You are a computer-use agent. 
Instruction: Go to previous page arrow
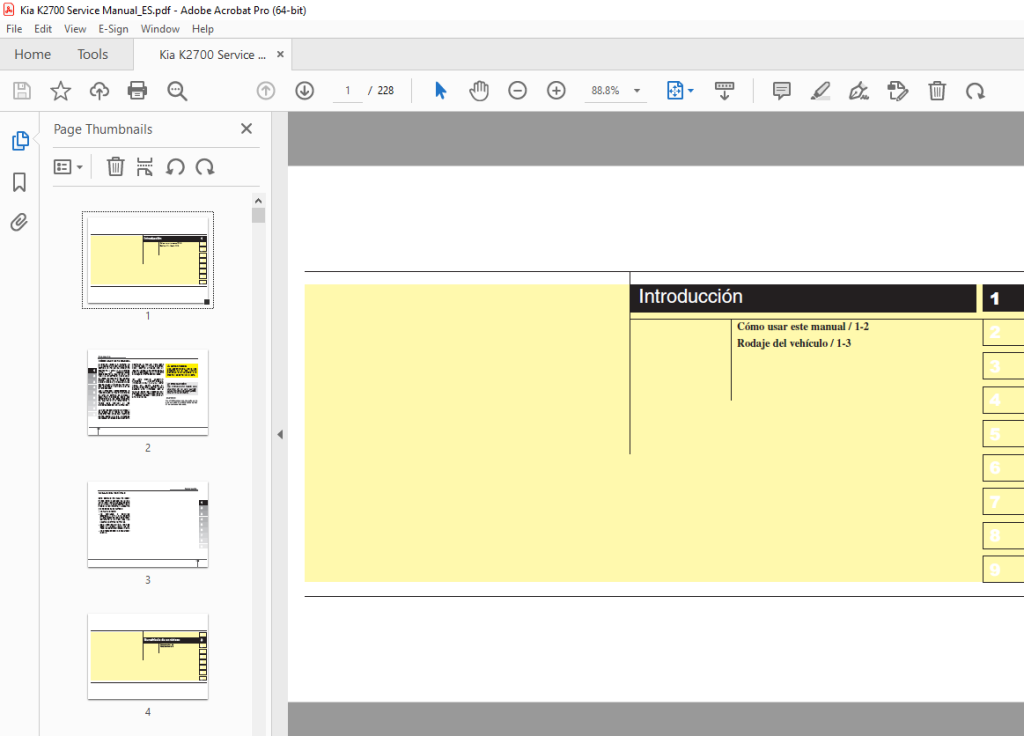coord(266,91)
